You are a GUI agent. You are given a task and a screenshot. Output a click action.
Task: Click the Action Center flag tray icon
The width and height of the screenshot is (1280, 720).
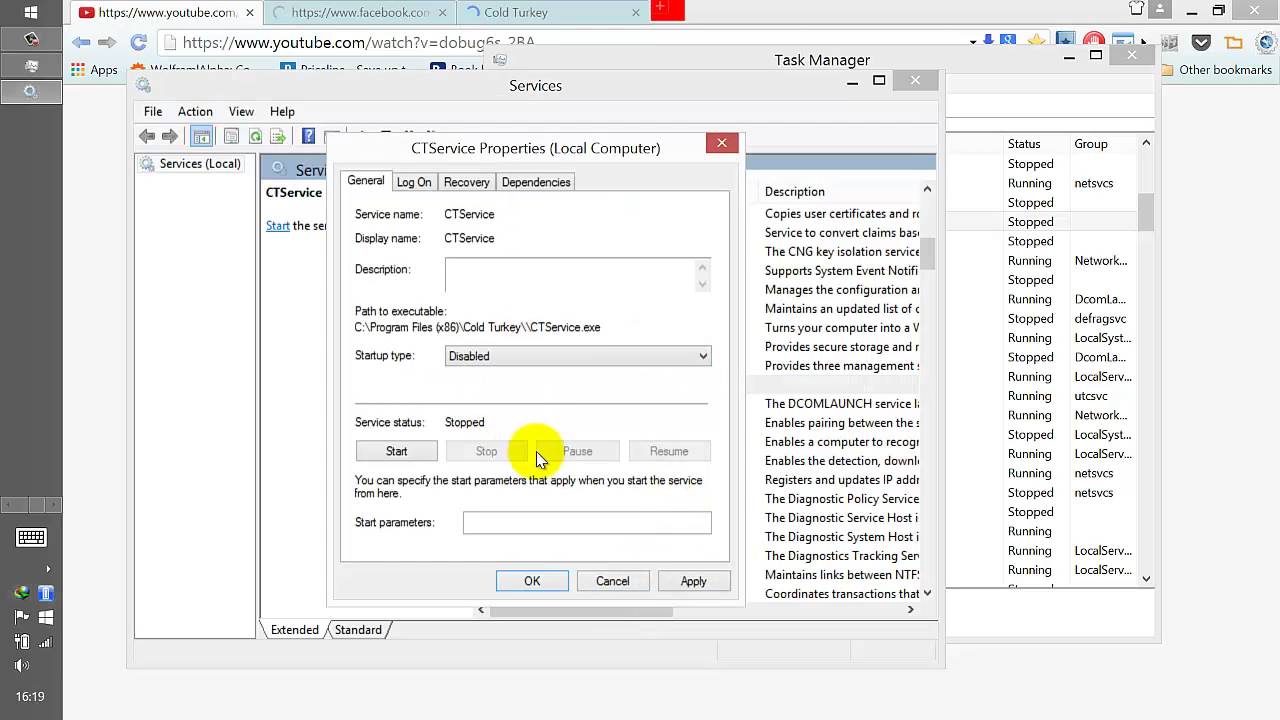21,617
